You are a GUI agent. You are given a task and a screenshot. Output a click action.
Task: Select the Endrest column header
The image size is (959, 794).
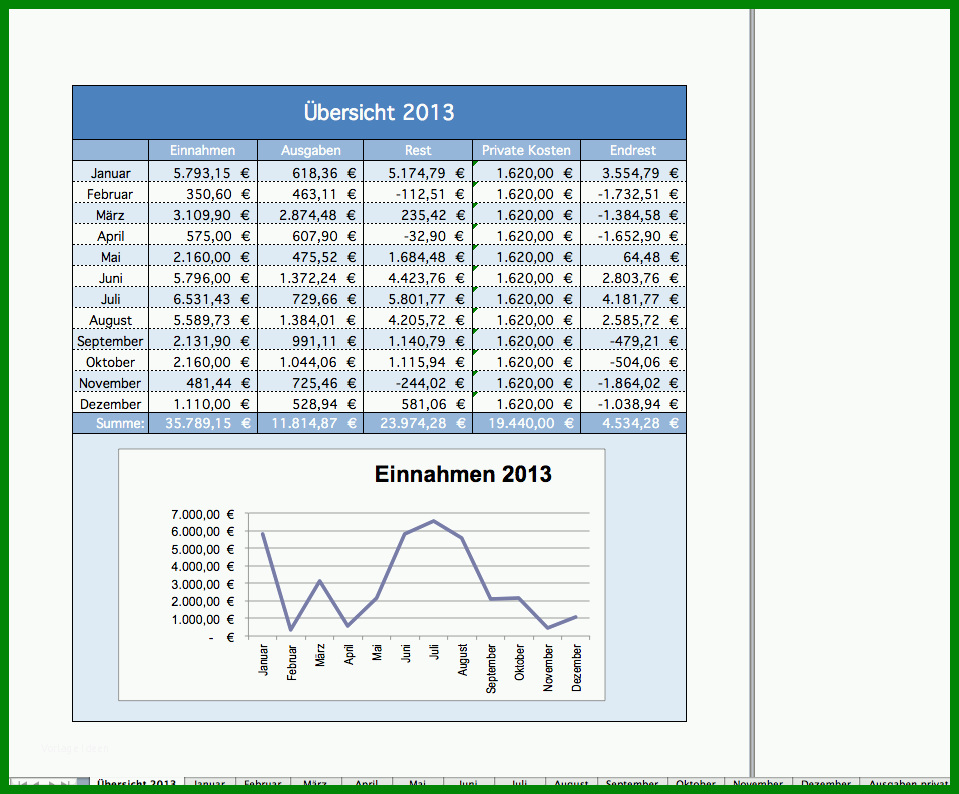tap(633, 150)
